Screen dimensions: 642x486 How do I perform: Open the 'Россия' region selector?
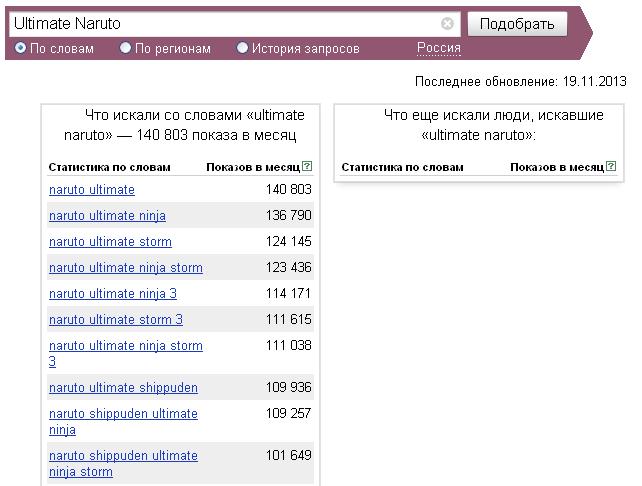point(439,48)
